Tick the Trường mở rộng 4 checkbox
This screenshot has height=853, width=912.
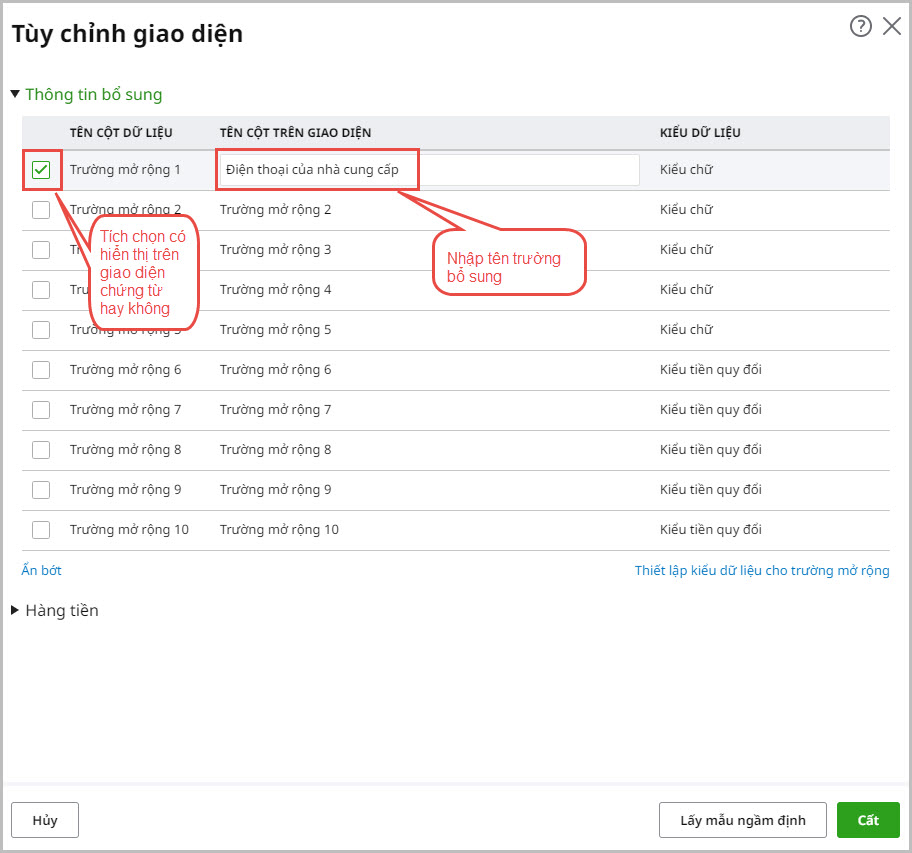pyautogui.click(x=41, y=290)
